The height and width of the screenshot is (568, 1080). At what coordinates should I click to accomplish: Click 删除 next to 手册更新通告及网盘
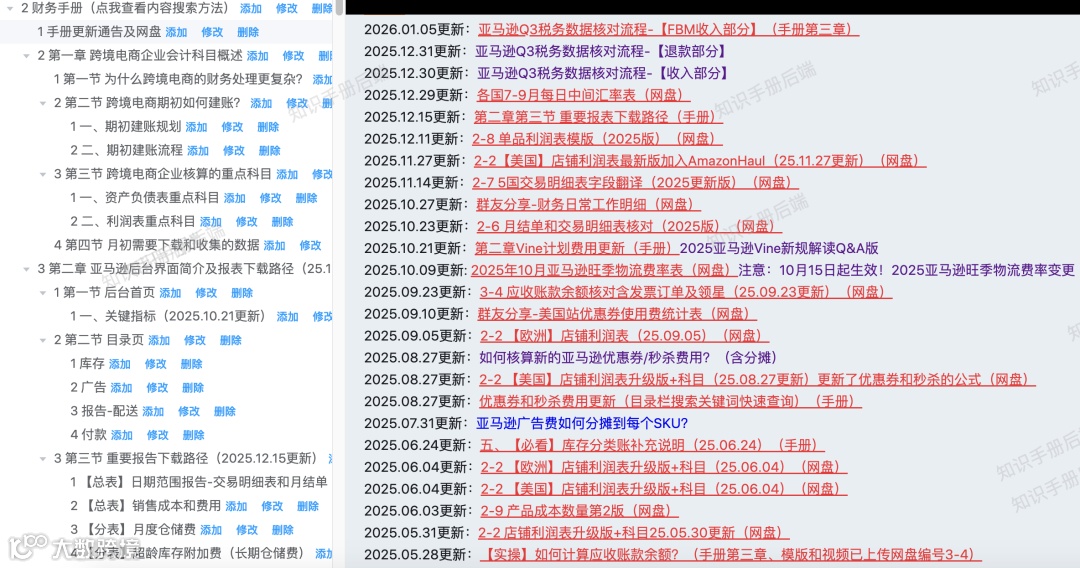point(248,32)
